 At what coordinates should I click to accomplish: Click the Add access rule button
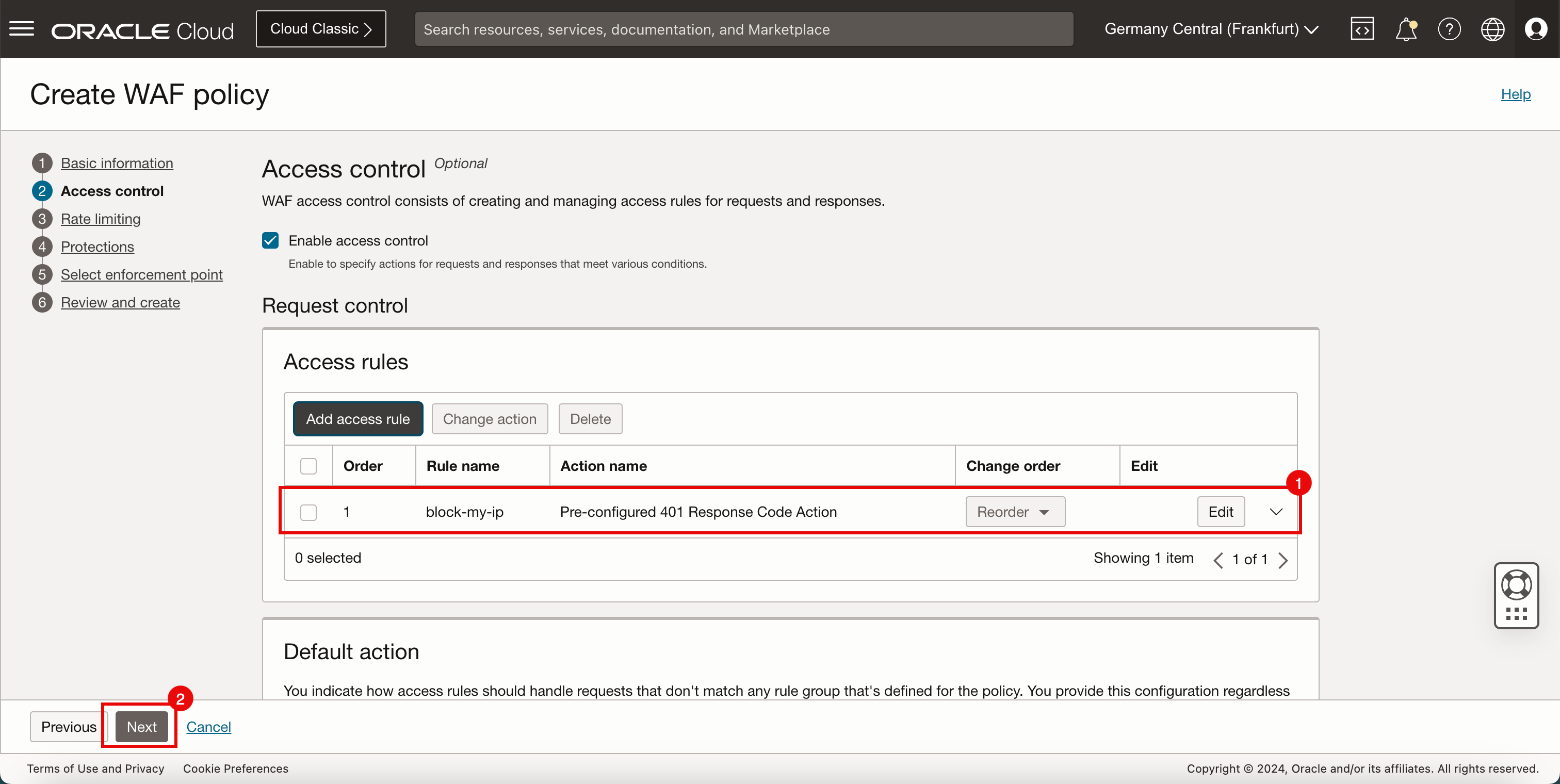click(x=358, y=419)
